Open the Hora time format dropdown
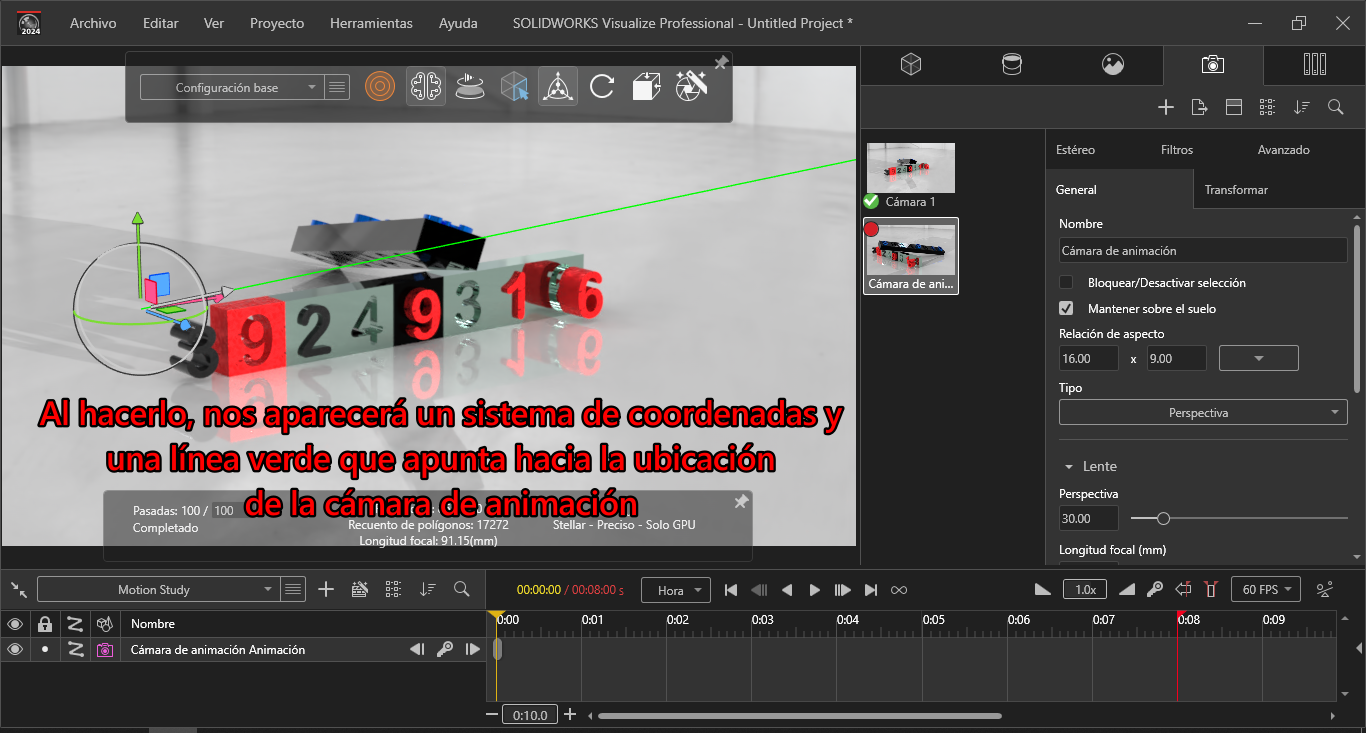This screenshot has width=1366, height=733. [x=676, y=590]
